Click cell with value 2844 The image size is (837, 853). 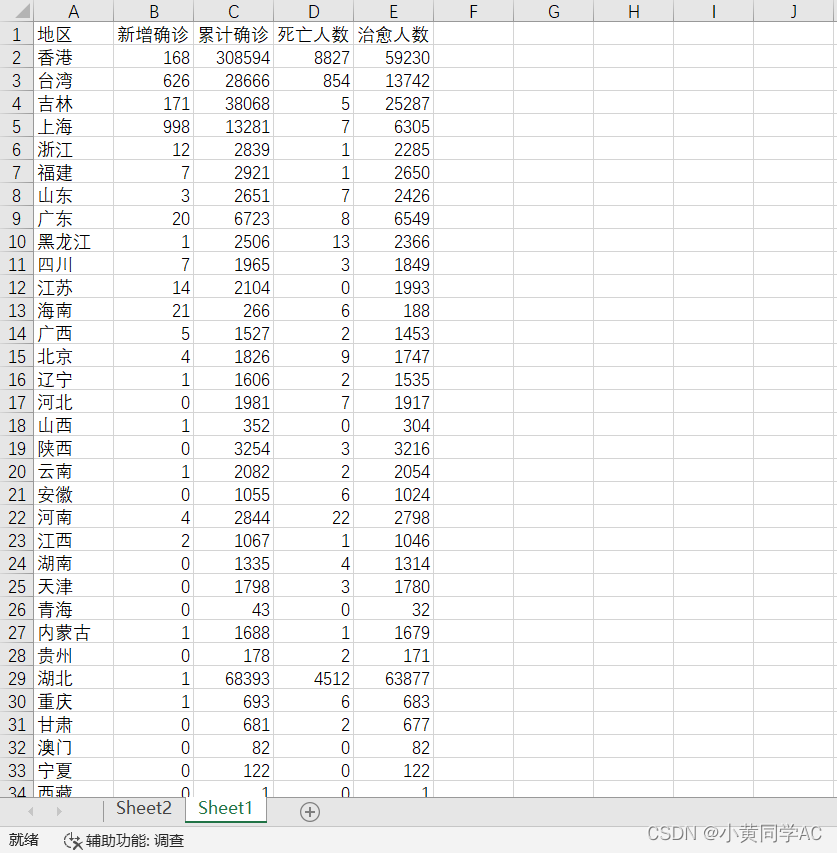tap(233, 517)
